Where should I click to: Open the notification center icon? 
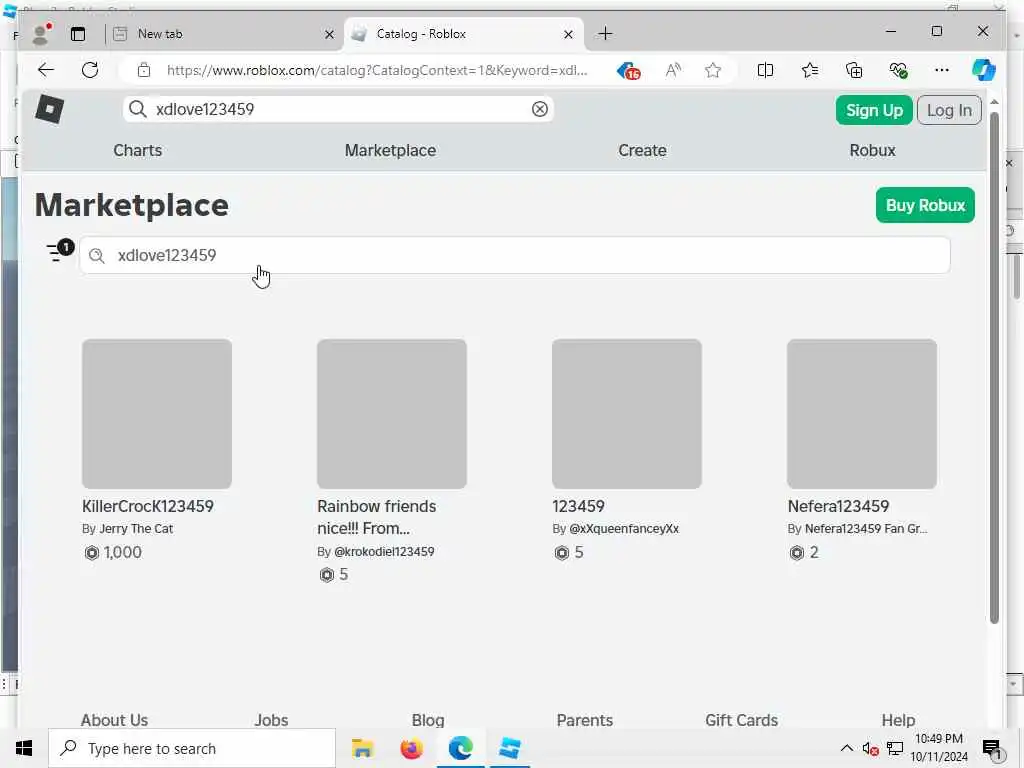993,750
